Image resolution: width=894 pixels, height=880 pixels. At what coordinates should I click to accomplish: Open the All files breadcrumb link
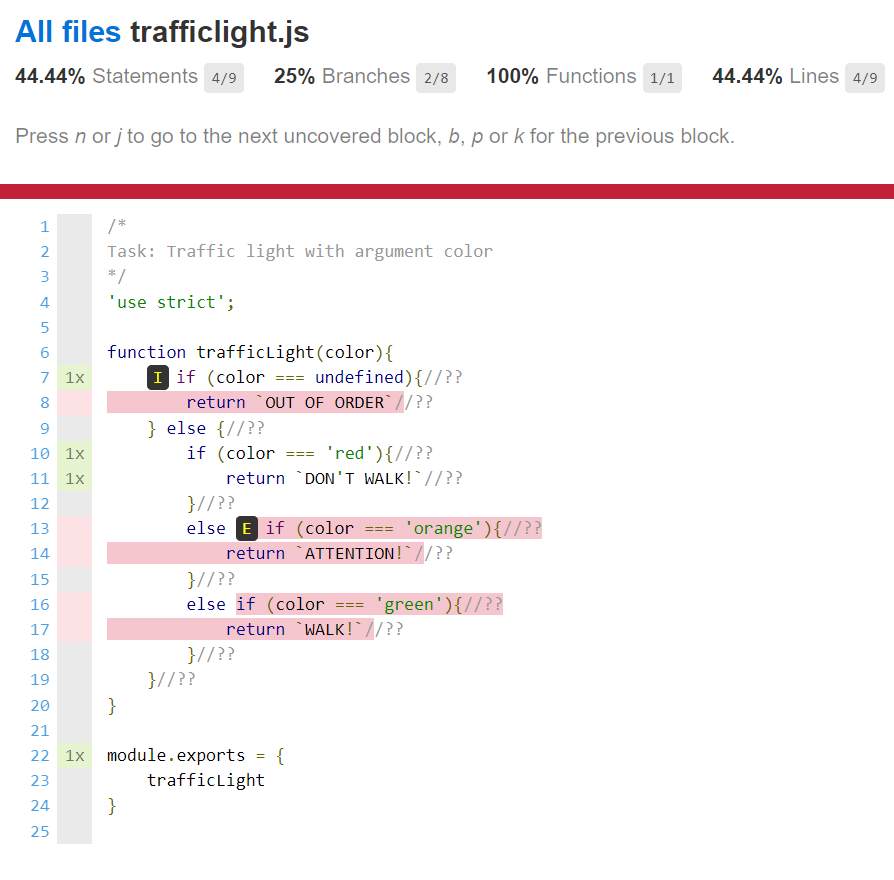pos(67,32)
